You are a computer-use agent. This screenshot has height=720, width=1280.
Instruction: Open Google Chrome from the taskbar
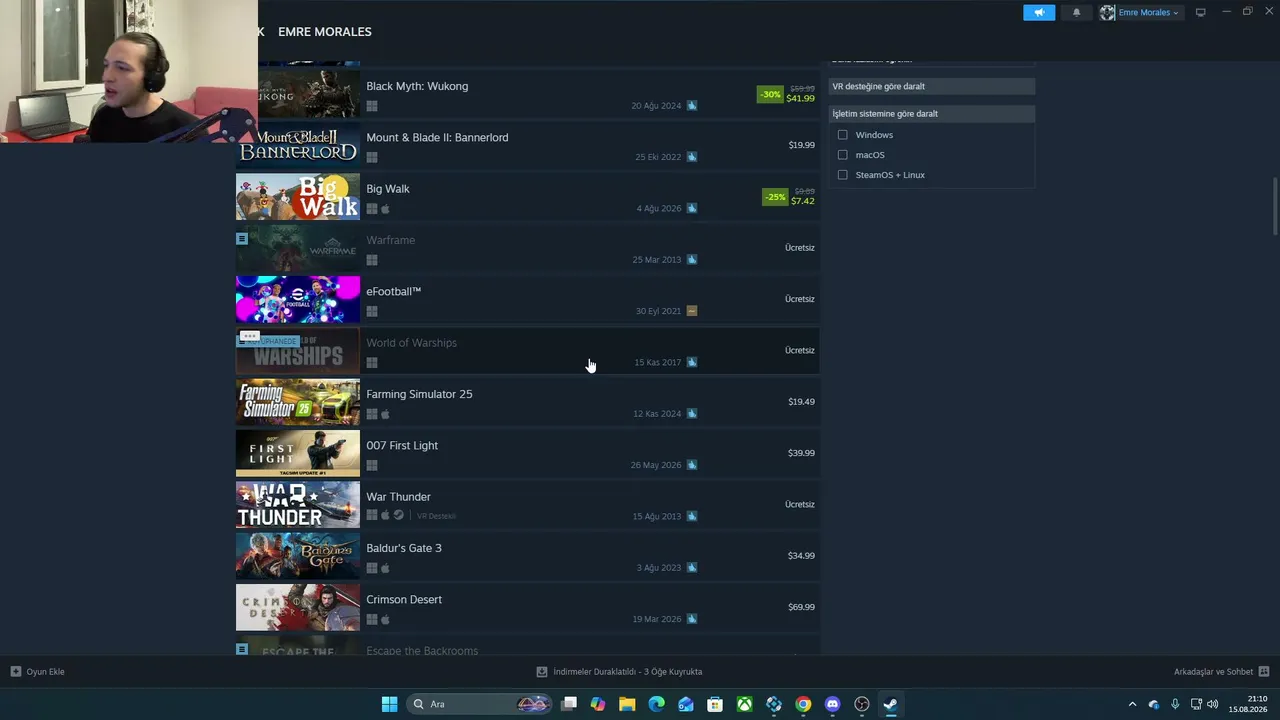[x=803, y=704]
